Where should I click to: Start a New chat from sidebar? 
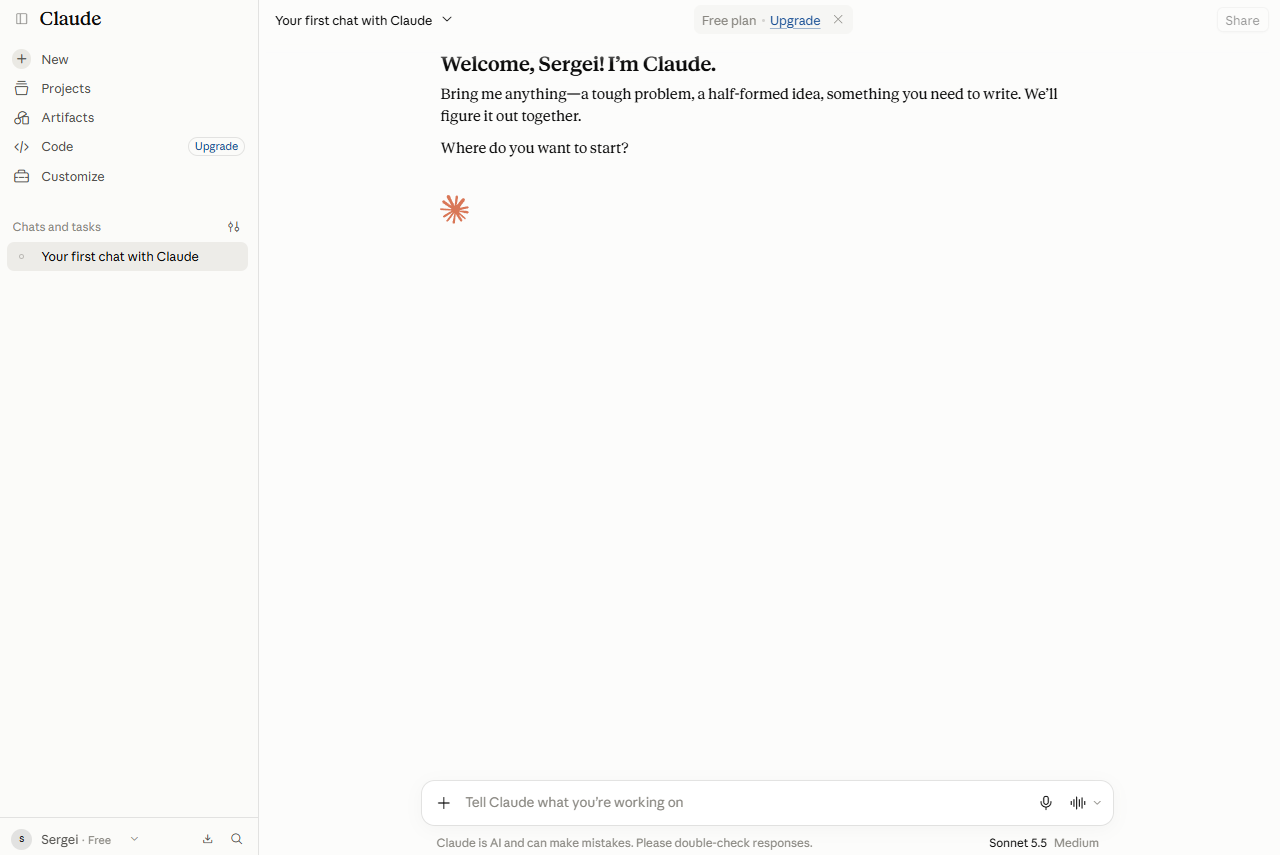[127, 59]
